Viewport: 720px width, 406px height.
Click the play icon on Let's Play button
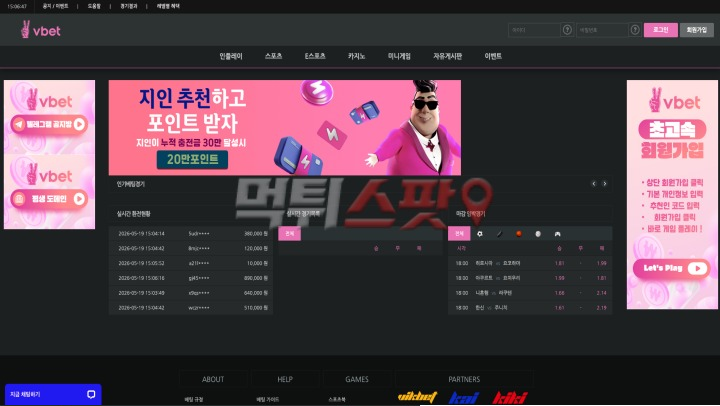(697, 268)
